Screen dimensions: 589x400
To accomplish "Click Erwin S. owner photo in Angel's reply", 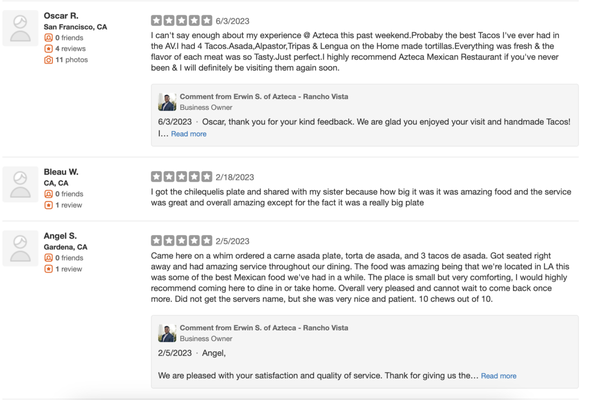I will (167, 333).
